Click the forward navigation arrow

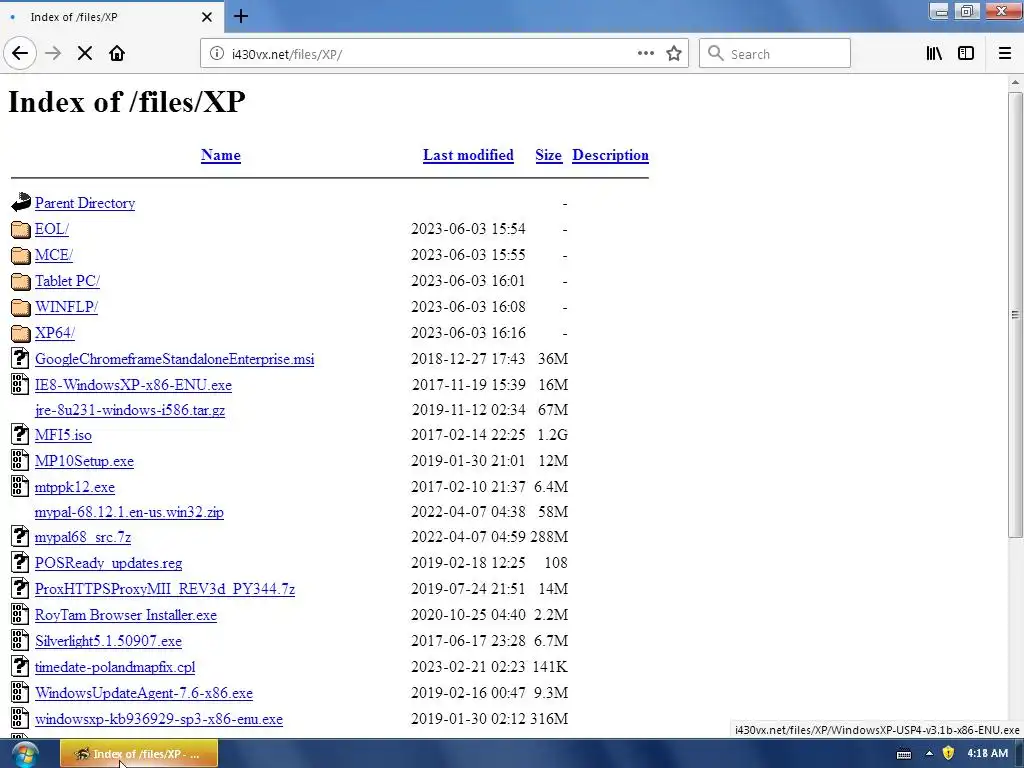[53, 54]
